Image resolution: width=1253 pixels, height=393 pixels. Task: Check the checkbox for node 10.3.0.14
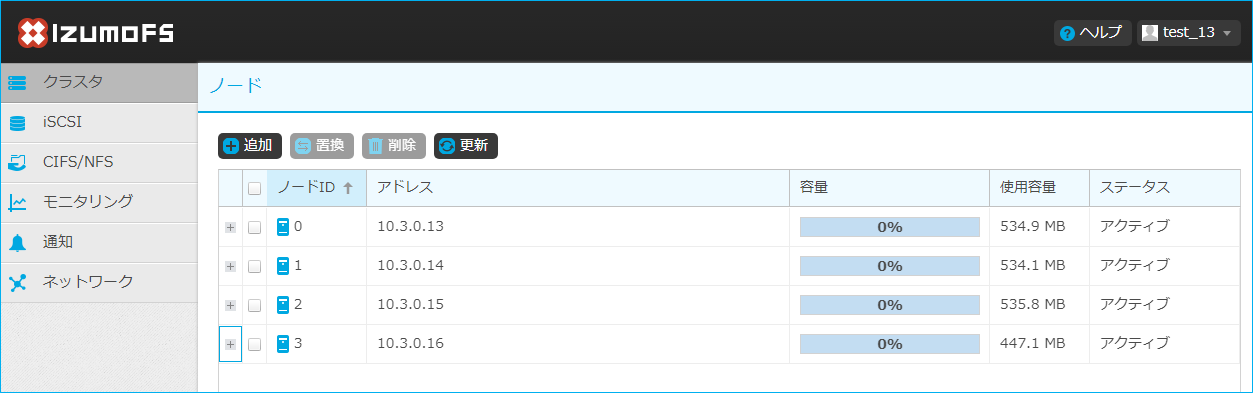(x=254, y=266)
